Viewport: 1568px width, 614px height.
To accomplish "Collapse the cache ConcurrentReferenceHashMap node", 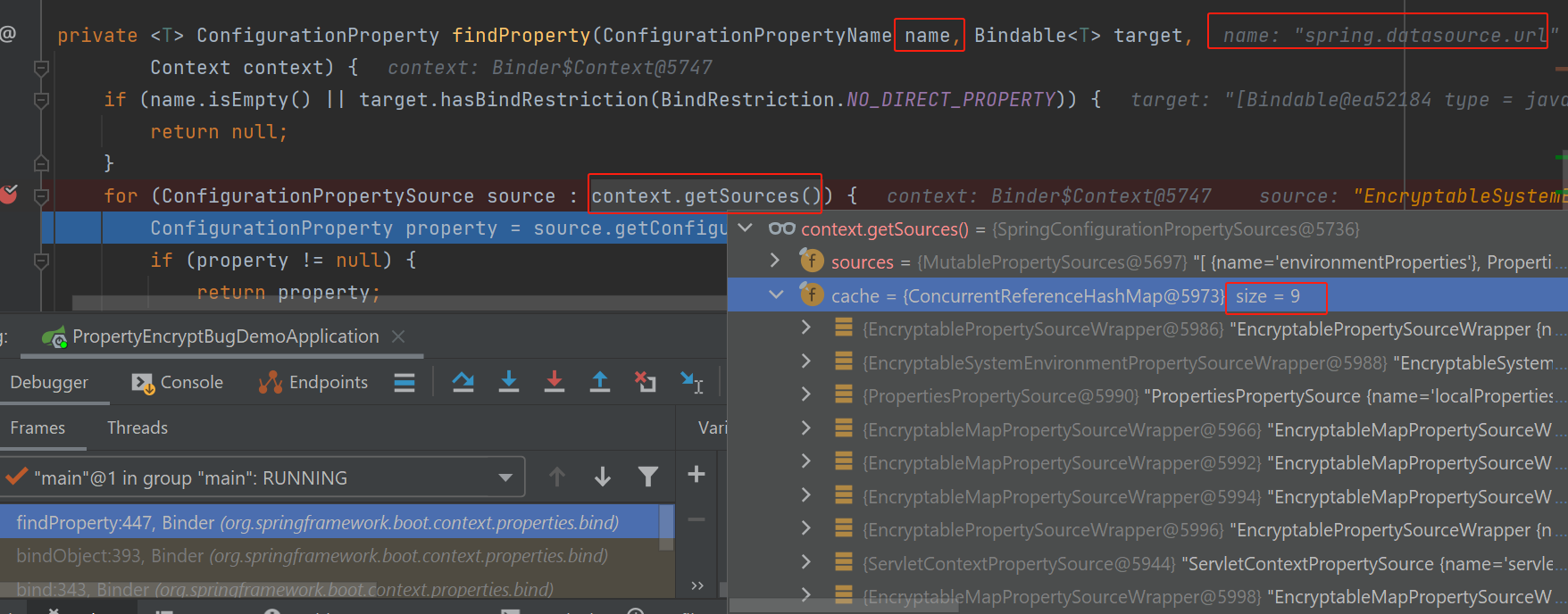I will pos(776,295).
